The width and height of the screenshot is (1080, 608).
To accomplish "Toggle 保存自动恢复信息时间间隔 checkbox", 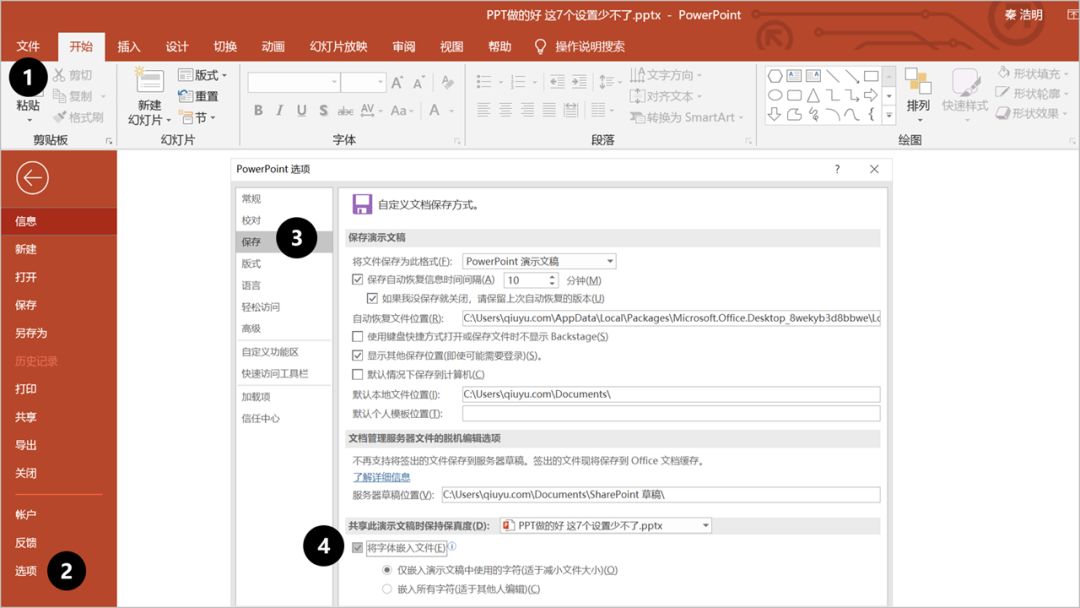I will click(x=357, y=280).
